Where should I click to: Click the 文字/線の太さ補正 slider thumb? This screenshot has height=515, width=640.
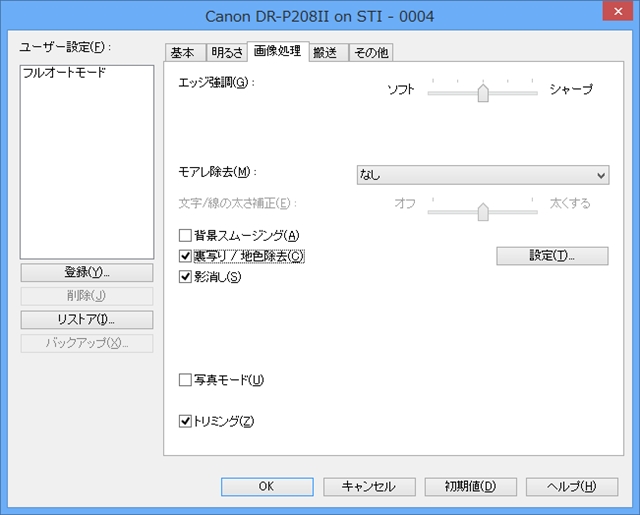coord(483,212)
